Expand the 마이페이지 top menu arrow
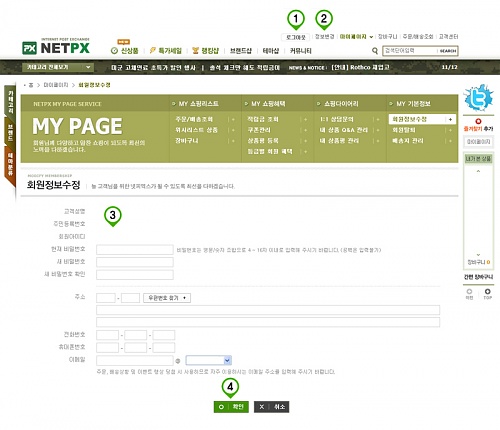The width and height of the screenshot is (500, 430). click(371, 37)
